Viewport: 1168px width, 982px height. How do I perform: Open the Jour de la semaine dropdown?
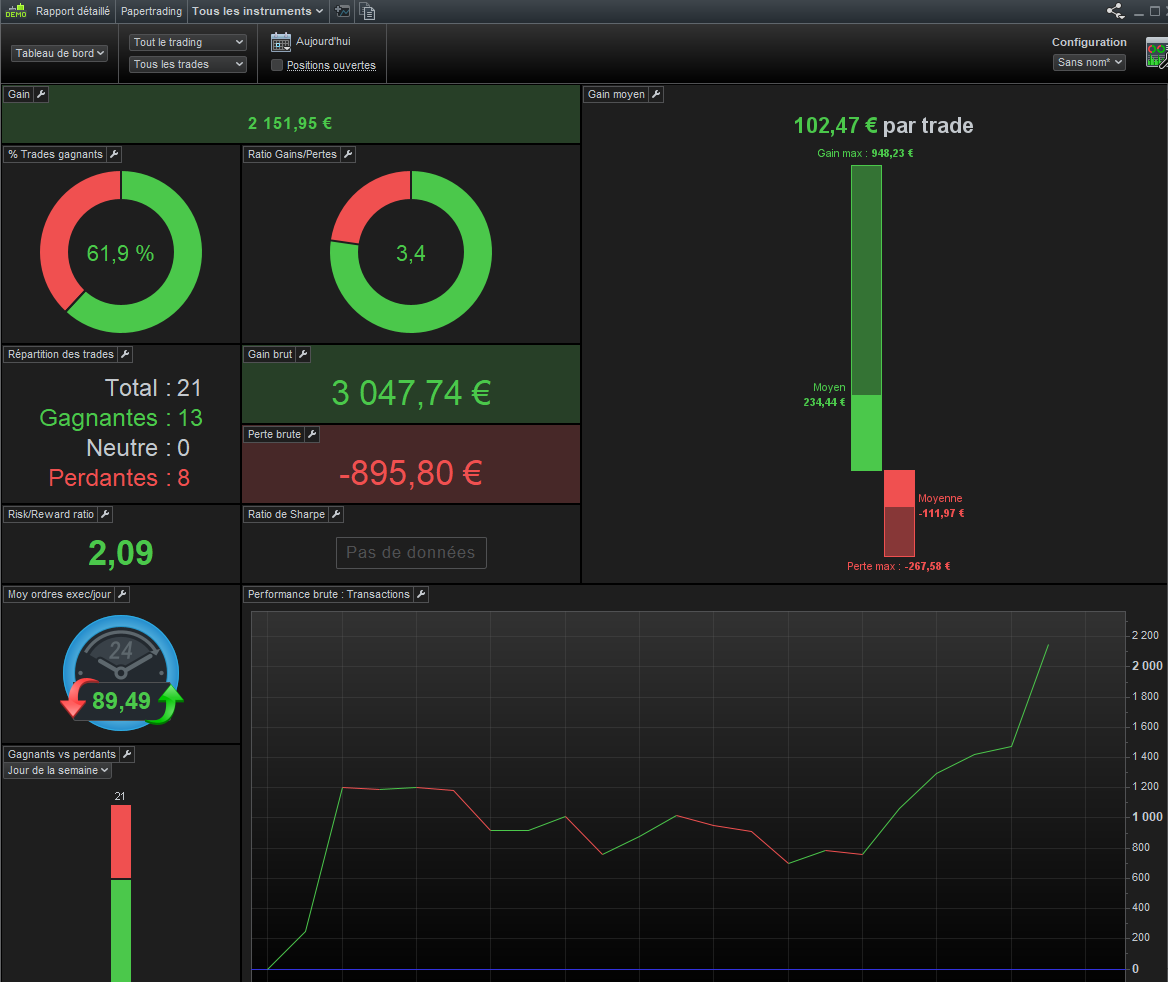[x=58, y=770]
